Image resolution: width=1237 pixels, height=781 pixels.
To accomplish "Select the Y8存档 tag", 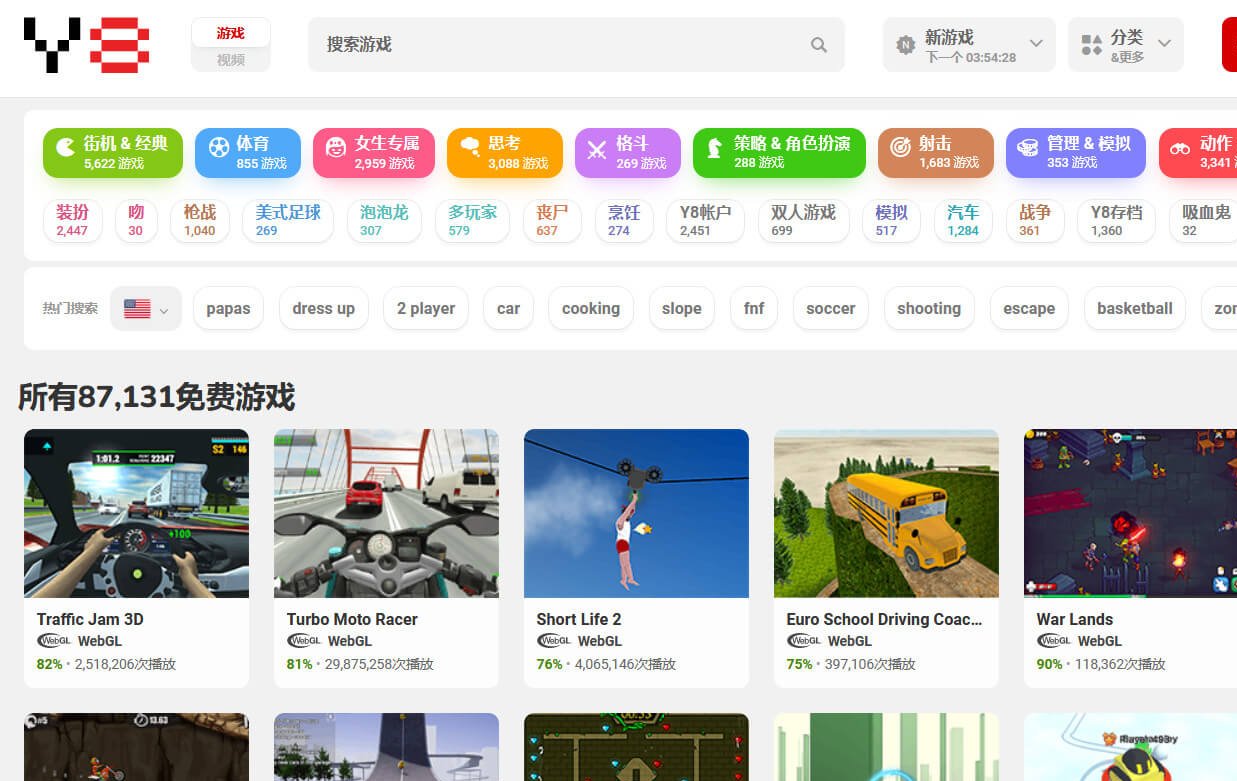I will pyautogui.click(x=1117, y=221).
